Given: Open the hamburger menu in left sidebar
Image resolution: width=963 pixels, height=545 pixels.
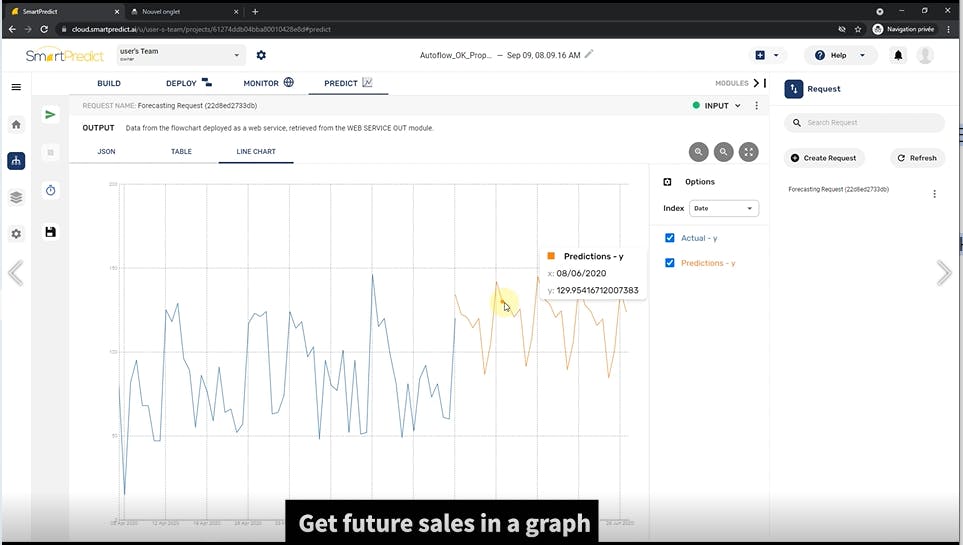Looking at the screenshot, I should coord(16,87).
